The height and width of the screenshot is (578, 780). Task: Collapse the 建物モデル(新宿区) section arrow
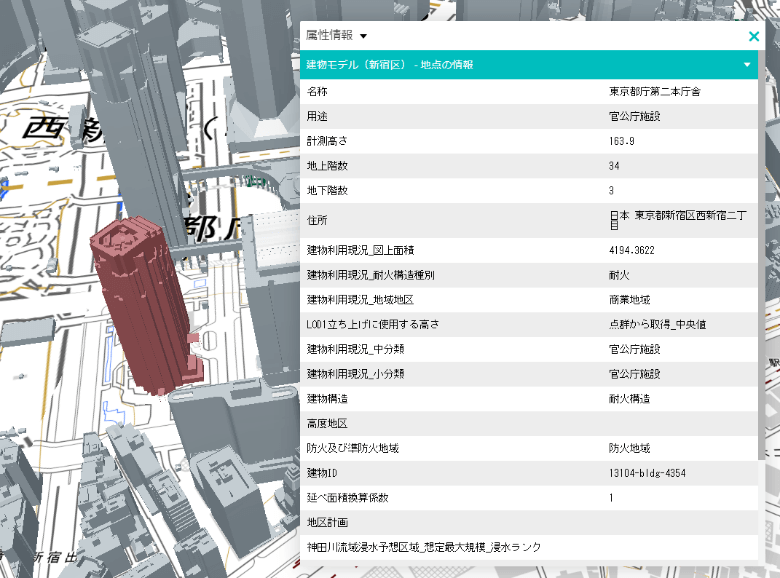point(746,65)
